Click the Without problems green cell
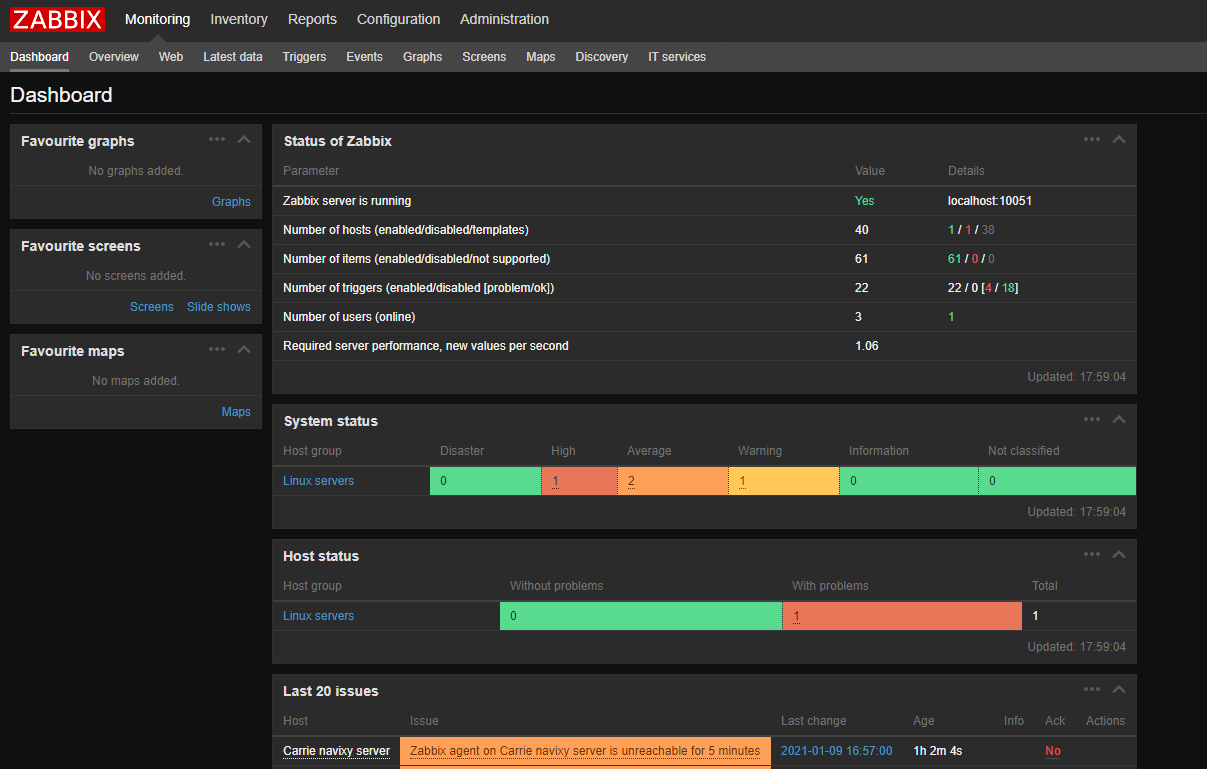This screenshot has height=769, width=1207. 641,616
